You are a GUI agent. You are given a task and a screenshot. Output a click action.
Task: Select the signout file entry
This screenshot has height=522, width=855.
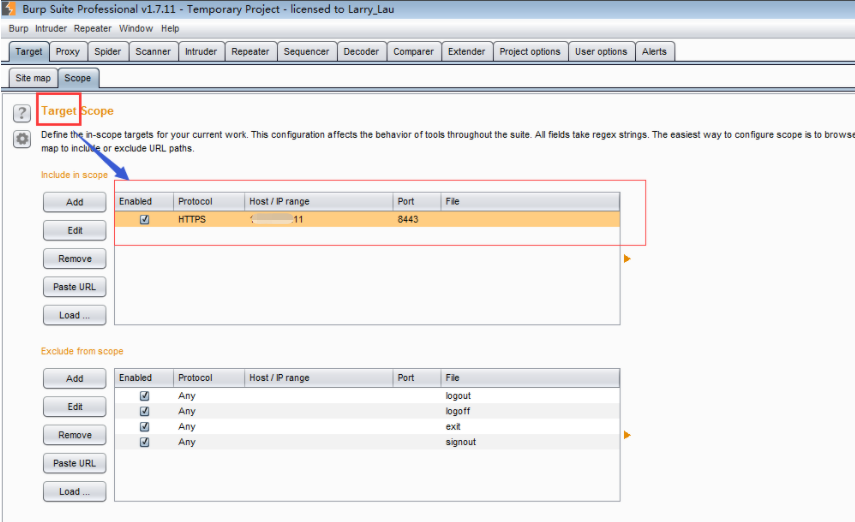[x=530, y=442]
